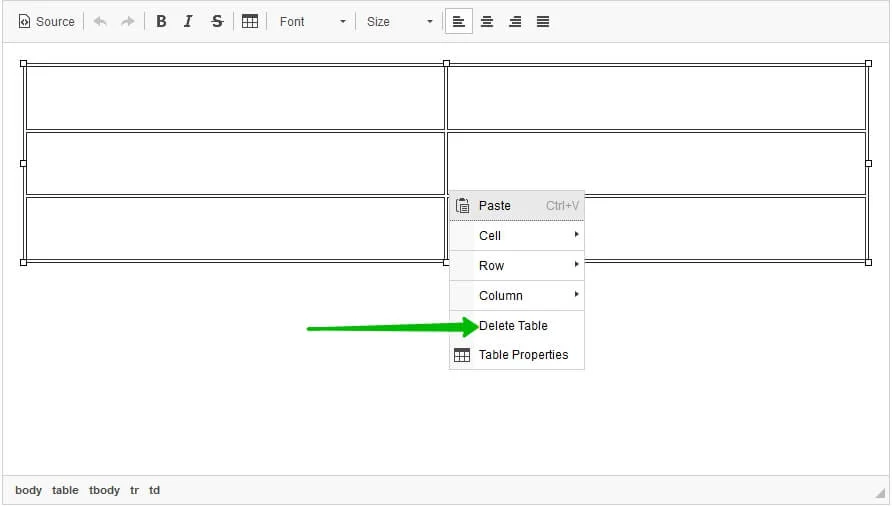Select td in the elements path

point(154,490)
